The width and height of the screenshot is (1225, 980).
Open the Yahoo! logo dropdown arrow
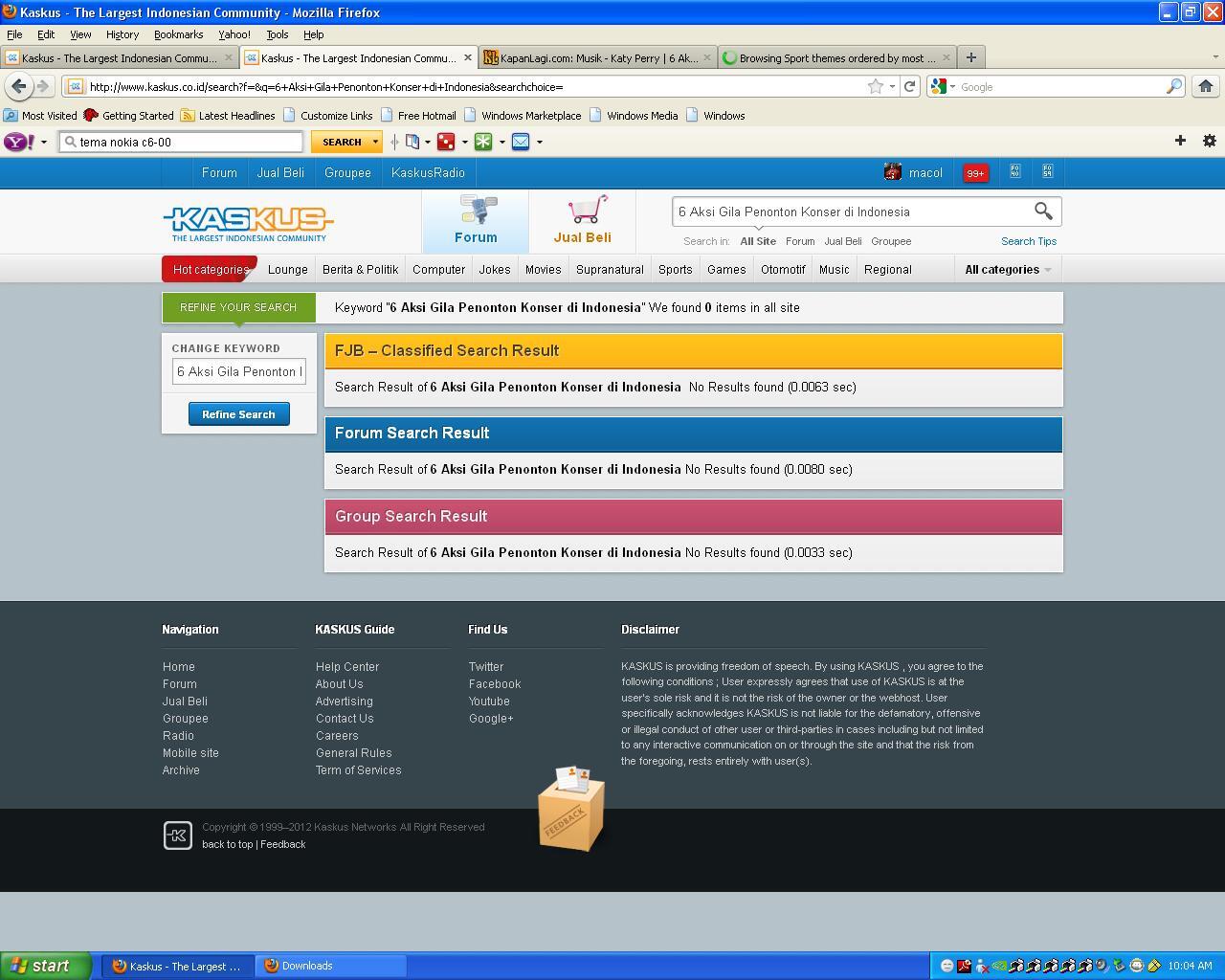pyautogui.click(x=43, y=142)
